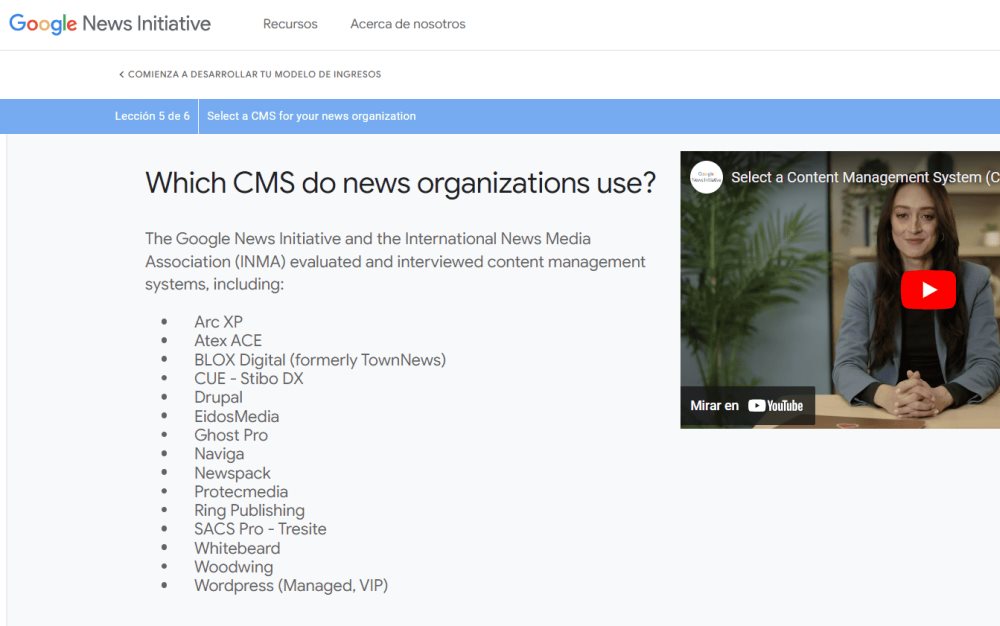The width and height of the screenshot is (1000, 626).
Task: Click the Lección 5 de 6 label
Action: (x=152, y=116)
